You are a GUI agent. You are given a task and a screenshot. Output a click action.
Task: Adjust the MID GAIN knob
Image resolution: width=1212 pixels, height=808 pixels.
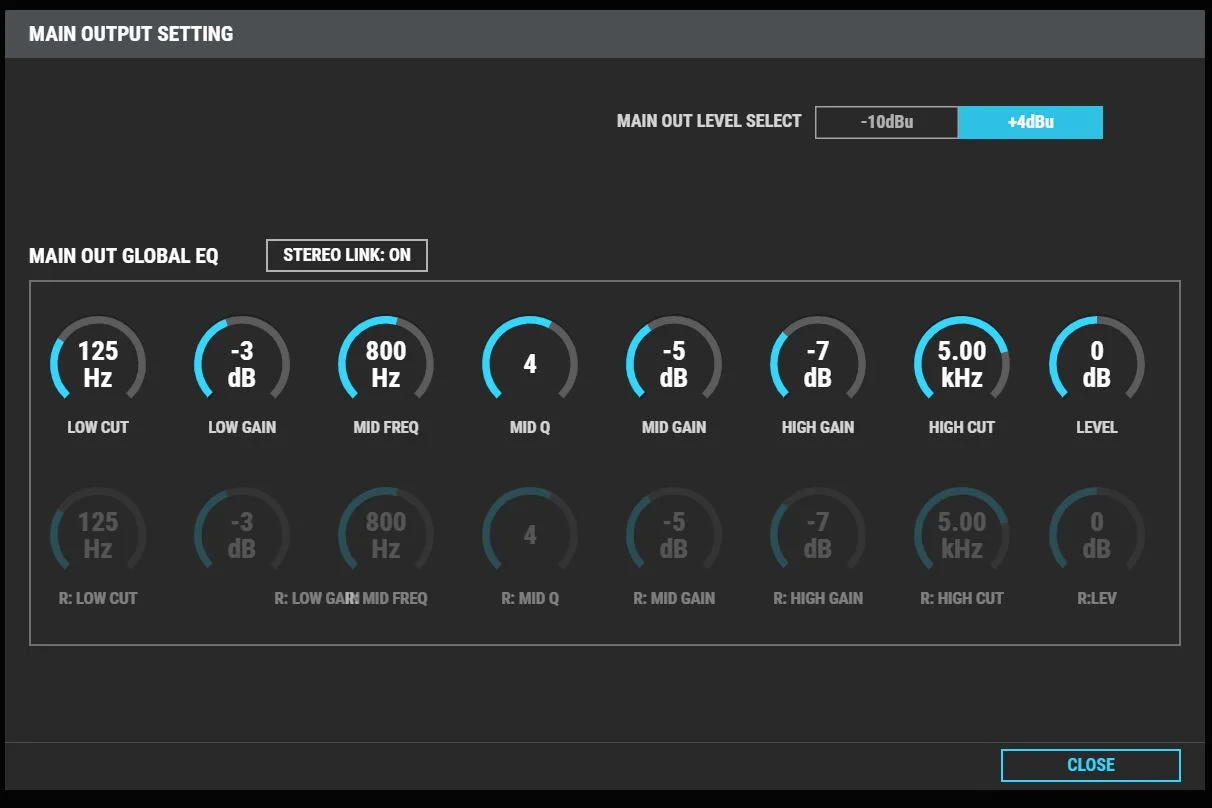(x=673, y=363)
